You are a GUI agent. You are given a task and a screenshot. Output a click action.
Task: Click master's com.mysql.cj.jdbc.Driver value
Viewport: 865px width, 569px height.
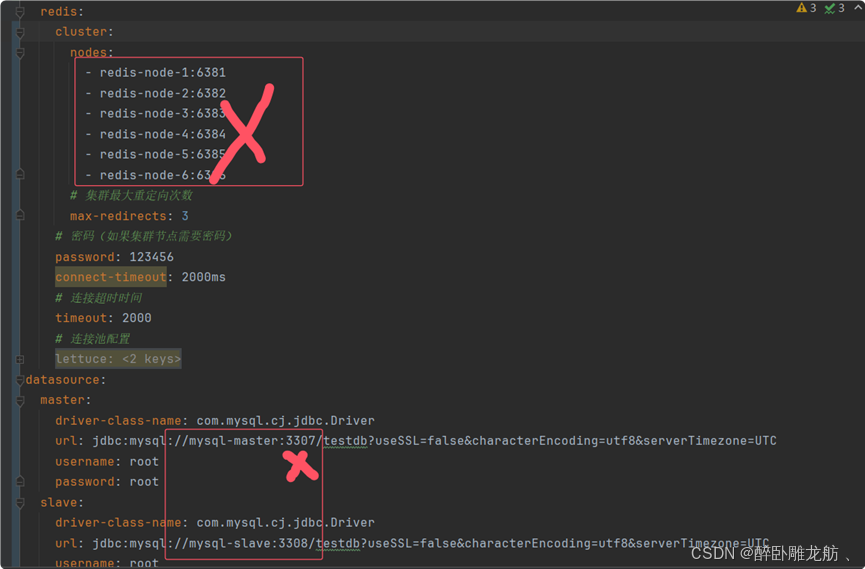click(x=285, y=421)
